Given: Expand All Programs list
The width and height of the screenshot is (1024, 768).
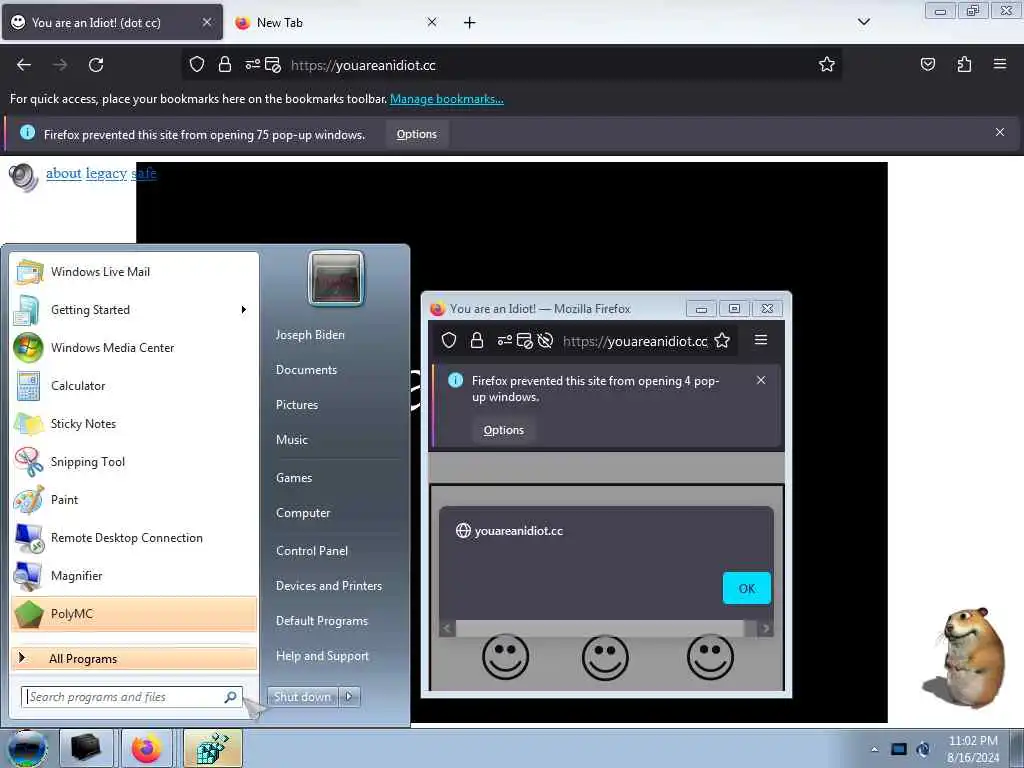Looking at the screenshot, I should (x=135, y=658).
